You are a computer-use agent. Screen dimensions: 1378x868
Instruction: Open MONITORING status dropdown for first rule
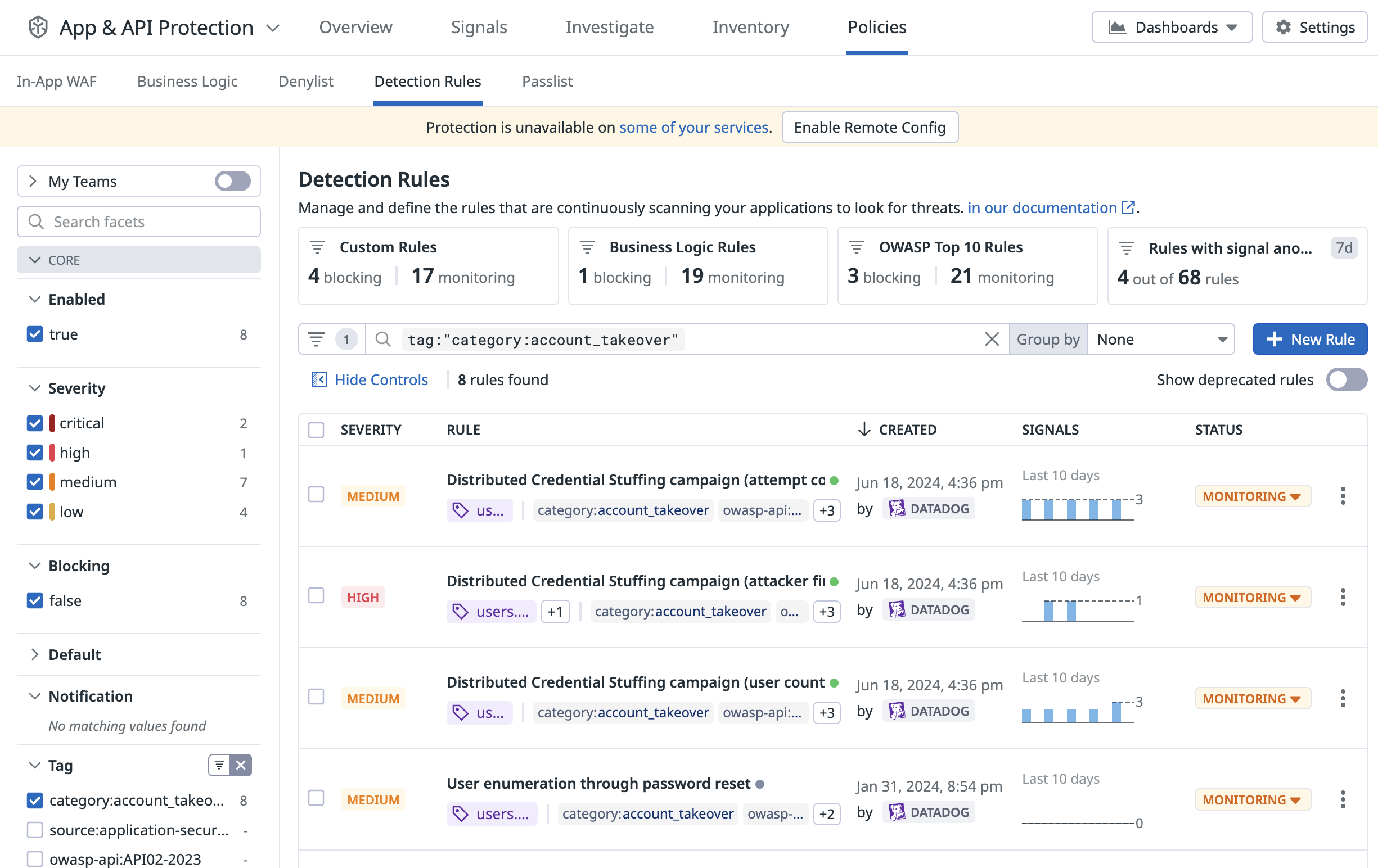[1251, 496]
